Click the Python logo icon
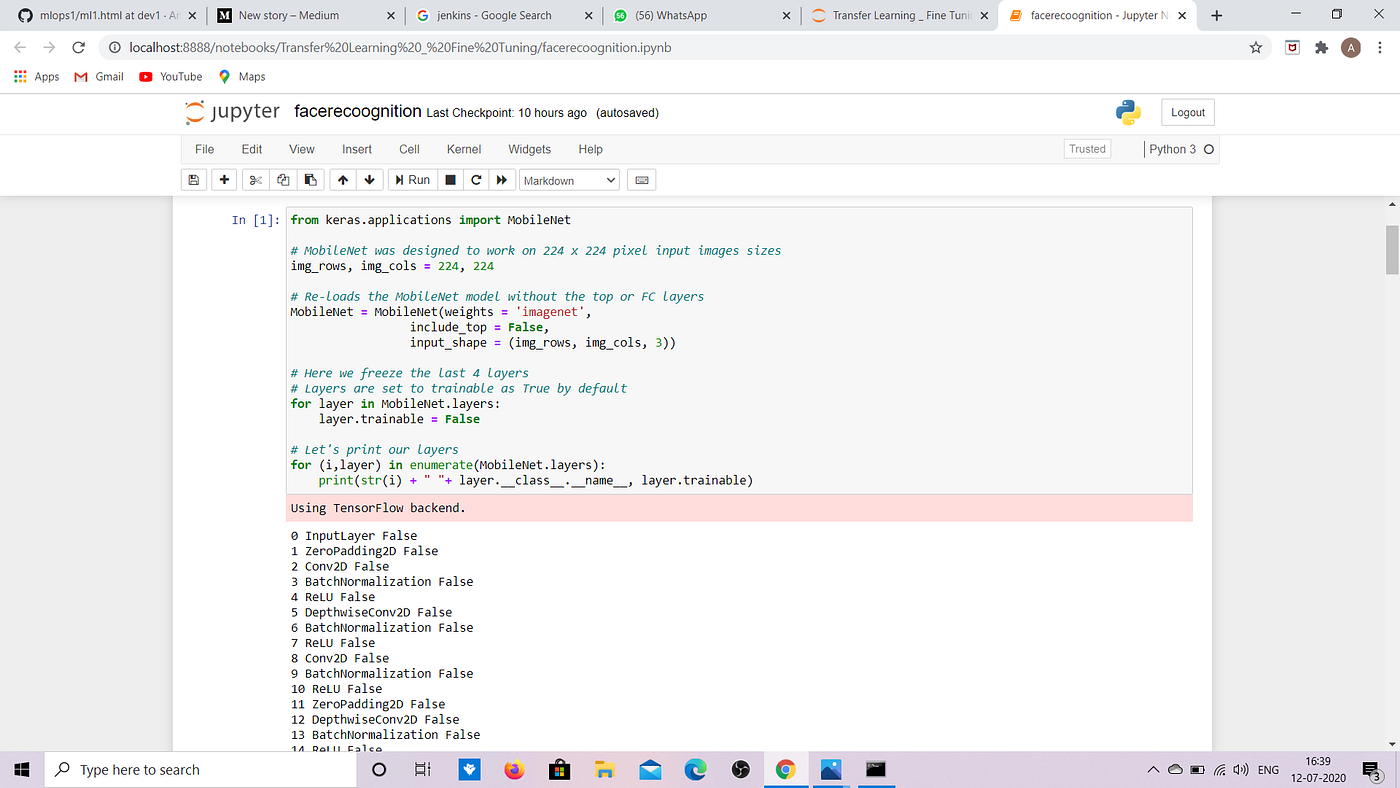1400x788 pixels. 1129,112
